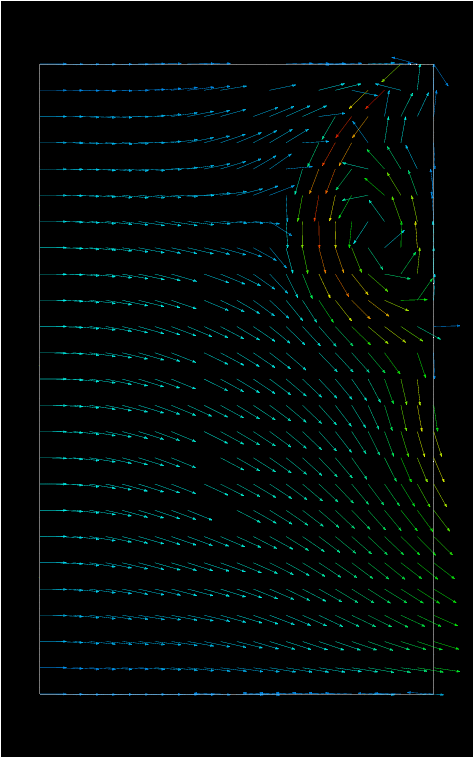Viewport: 473px width, 757px height.
Task: Select the yellow-green arrow at the top entering the vortex
Action: coord(391,74)
